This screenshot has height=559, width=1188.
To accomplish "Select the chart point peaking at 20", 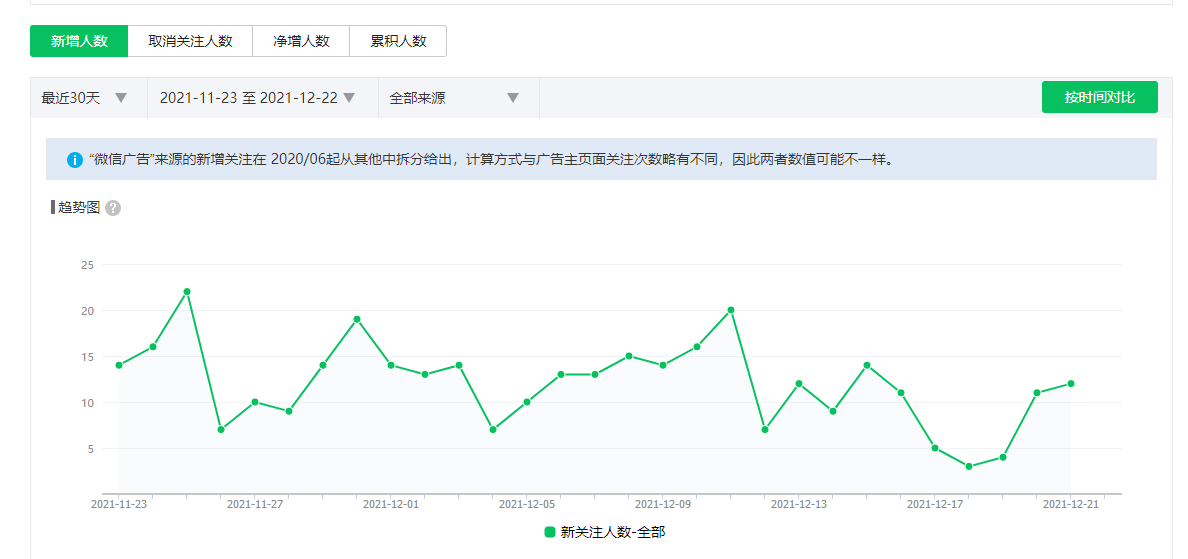I will (731, 310).
